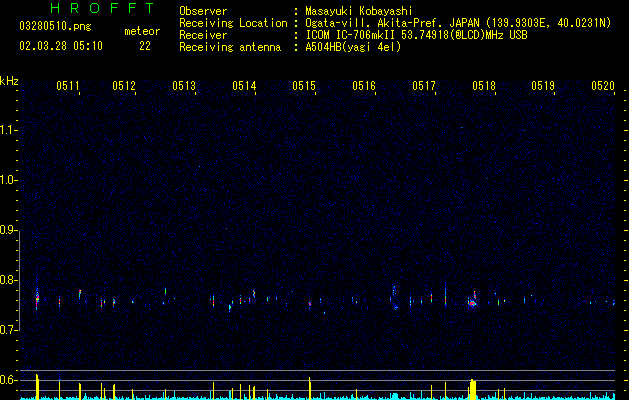The height and width of the screenshot is (400, 629).
Task: Click the 0511 time marker
Action: (x=67, y=85)
